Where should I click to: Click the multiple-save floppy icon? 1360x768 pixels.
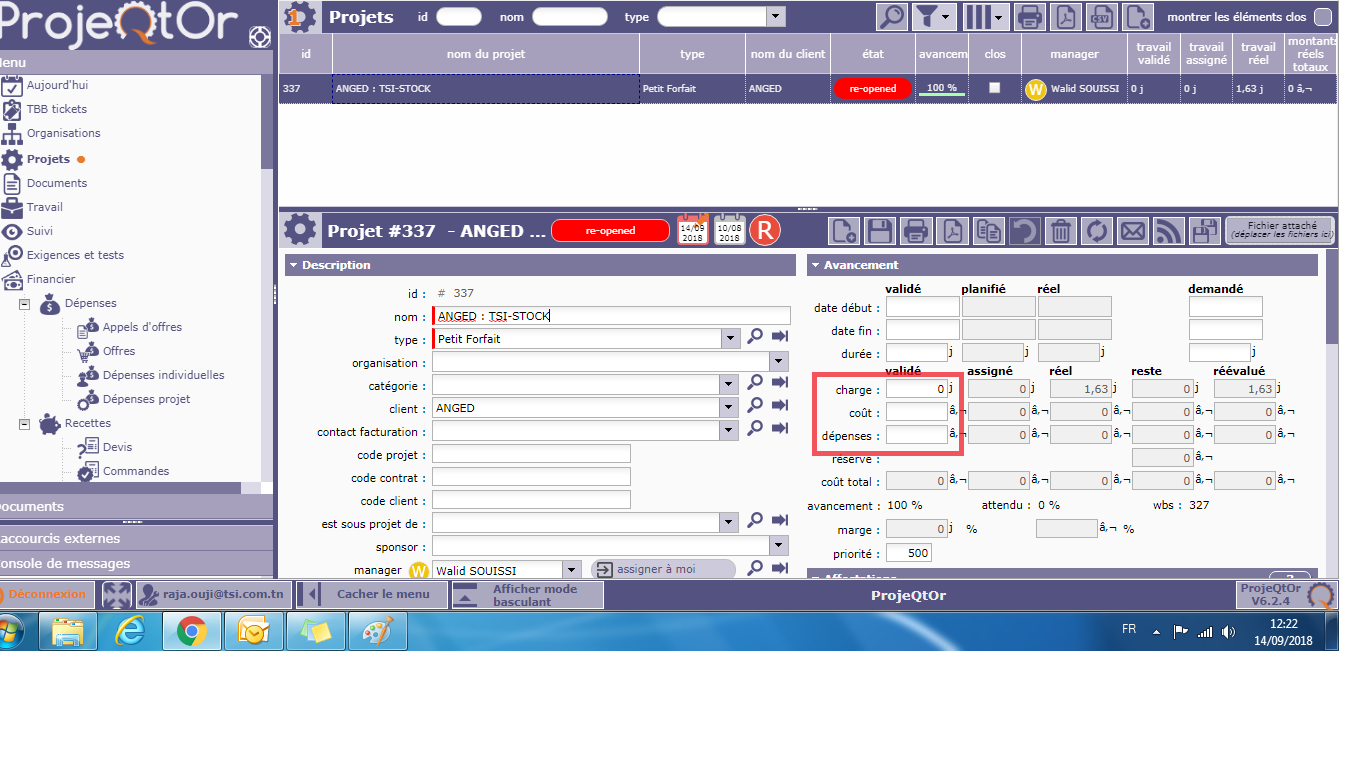pos(1205,231)
